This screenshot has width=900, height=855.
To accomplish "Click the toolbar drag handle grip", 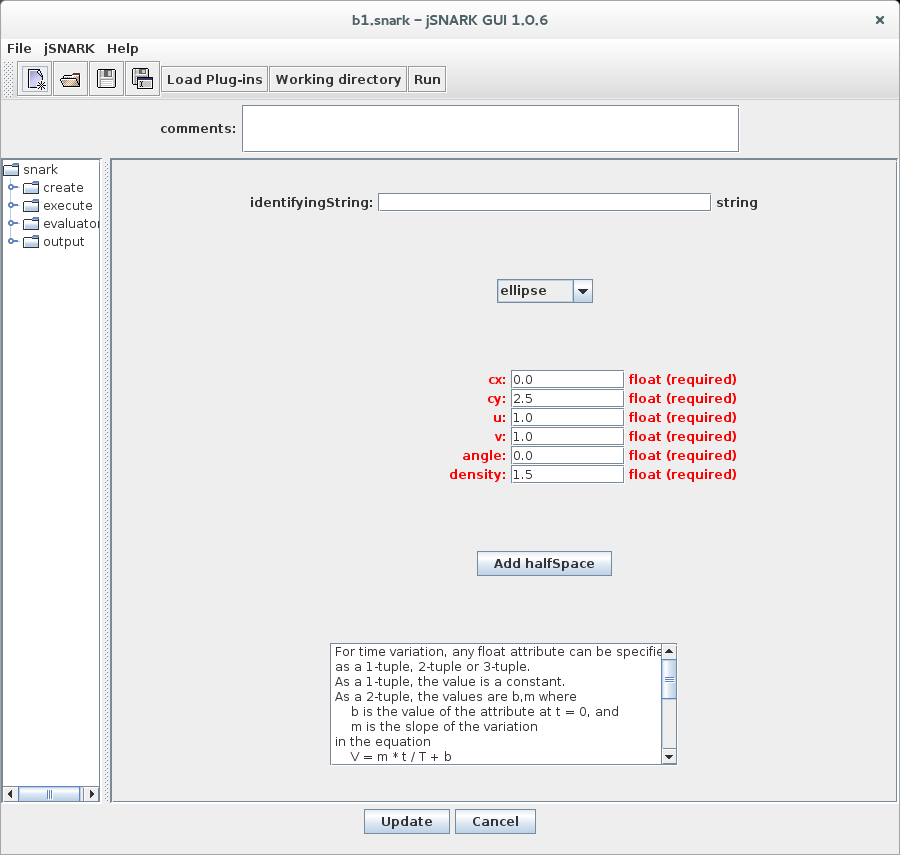I will point(9,79).
